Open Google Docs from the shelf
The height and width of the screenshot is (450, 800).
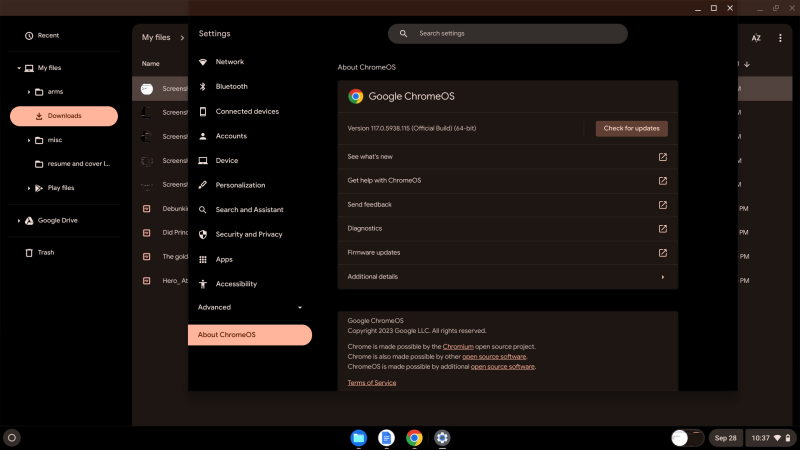(x=386, y=438)
